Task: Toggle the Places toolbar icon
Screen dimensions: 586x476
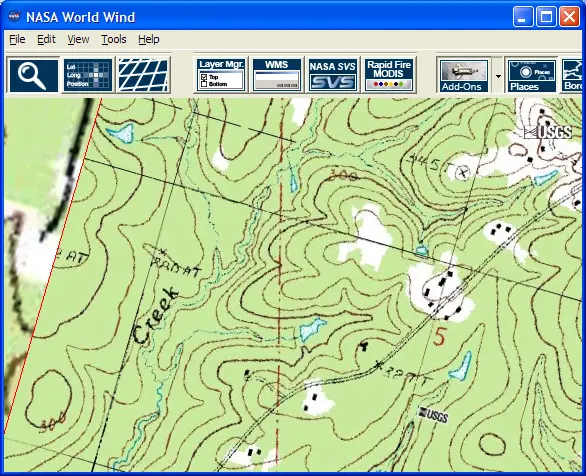Action: point(531,75)
